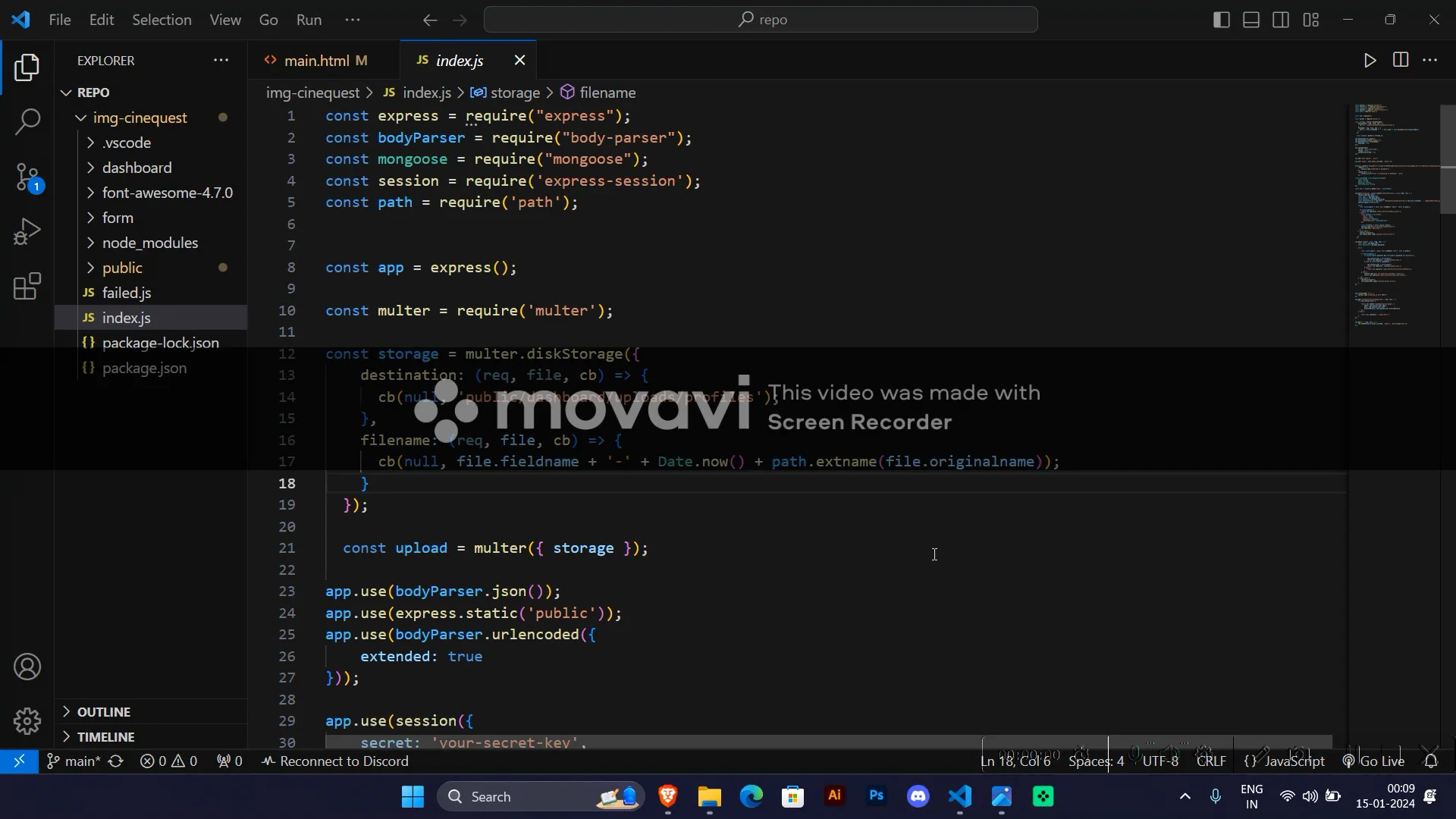This screenshot has width=1456, height=819.
Task: Collapse the img-cinequest folder
Action: [x=140, y=118]
